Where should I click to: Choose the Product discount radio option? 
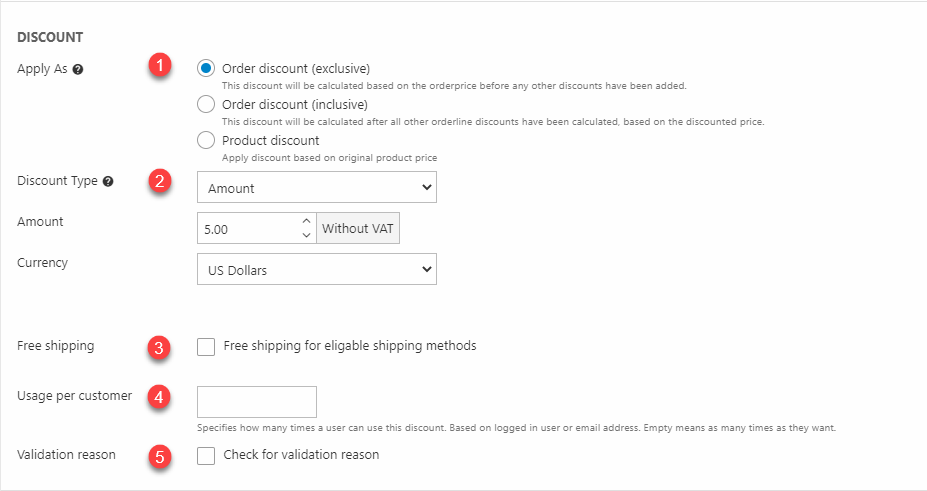[x=206, y=140]
